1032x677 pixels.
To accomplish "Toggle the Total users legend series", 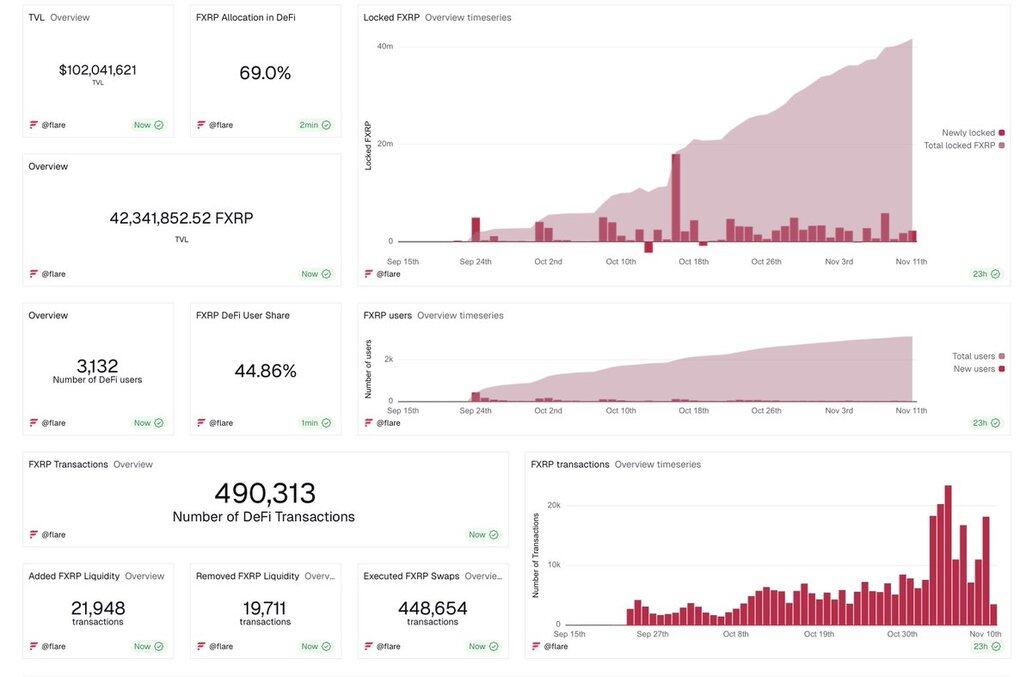I will click(973, 356).
